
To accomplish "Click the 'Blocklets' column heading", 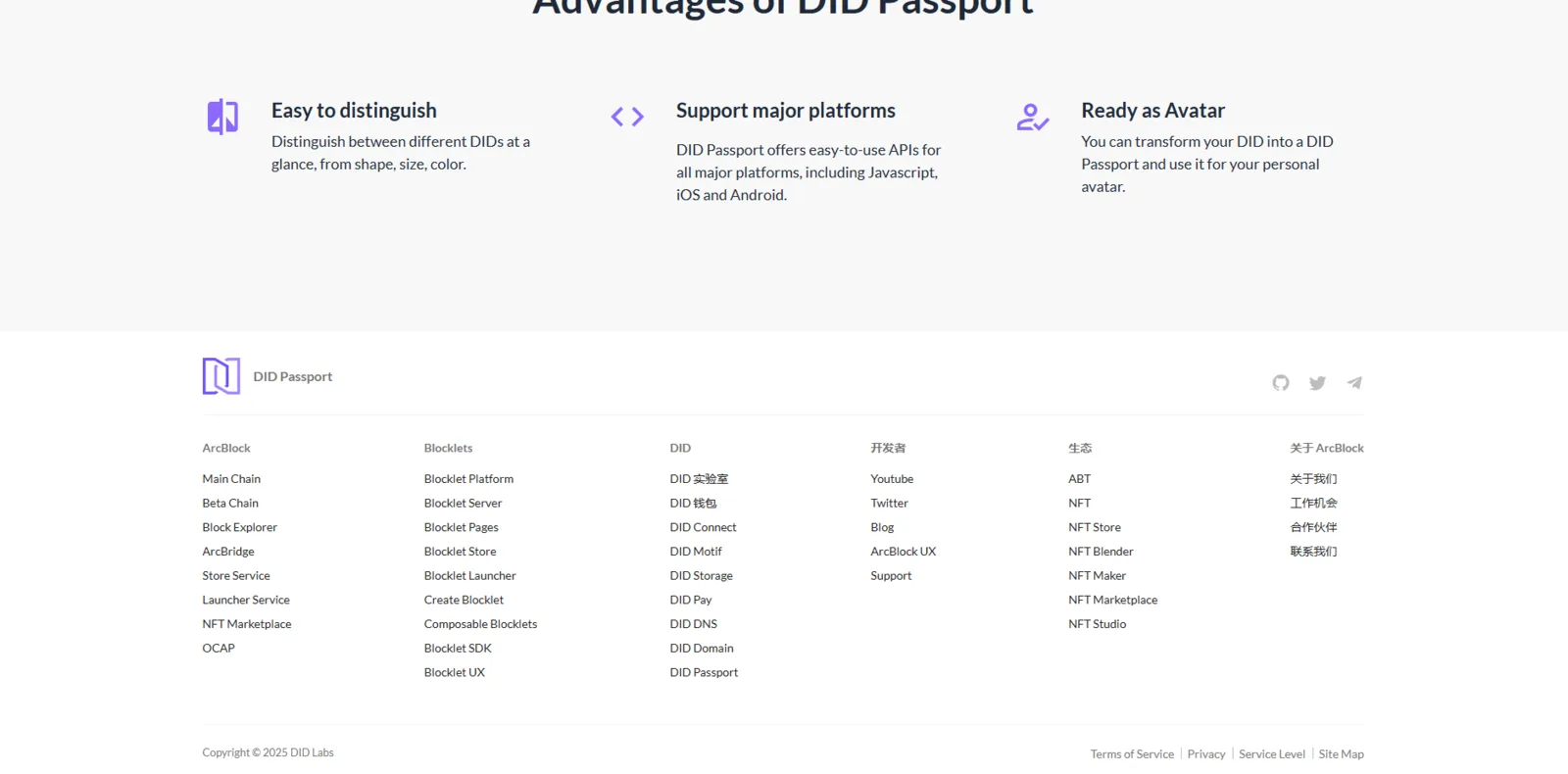I will 448,449.
